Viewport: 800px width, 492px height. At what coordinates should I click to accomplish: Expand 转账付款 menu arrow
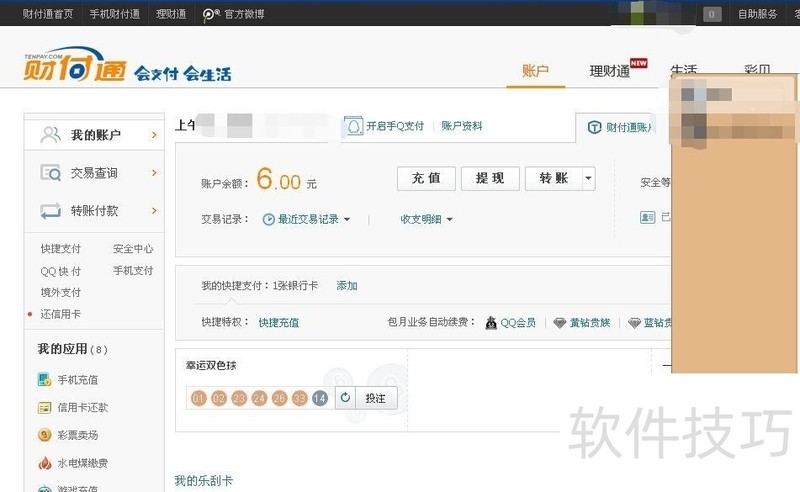(154, 210)
